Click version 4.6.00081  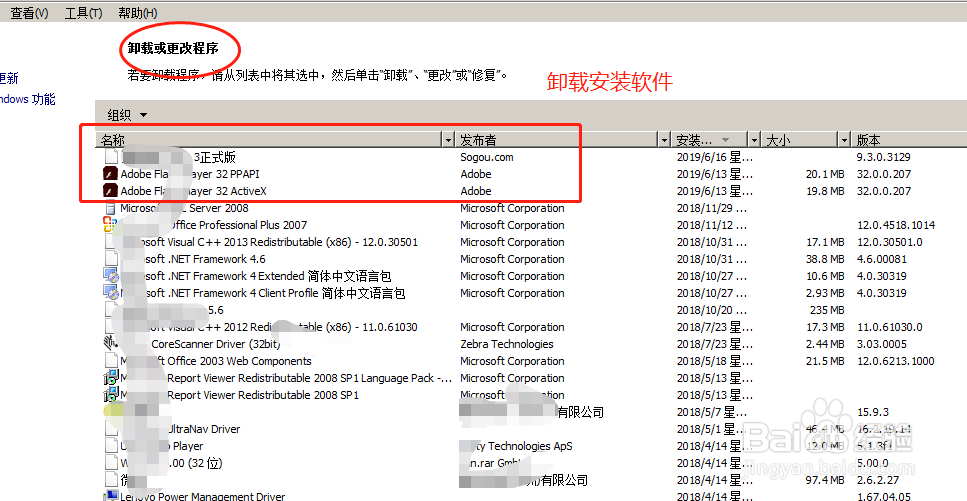click(882, 259)
